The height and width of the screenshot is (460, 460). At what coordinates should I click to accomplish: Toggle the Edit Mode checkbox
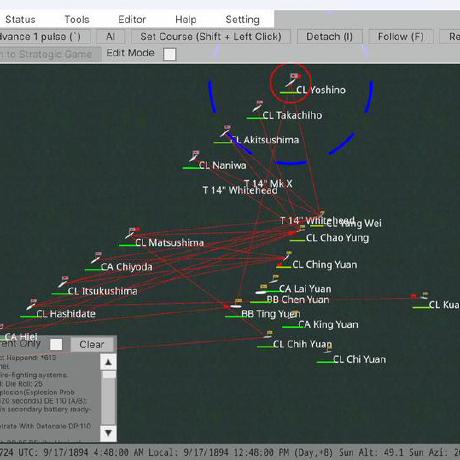pyautogui.click(x=169, y=54)
